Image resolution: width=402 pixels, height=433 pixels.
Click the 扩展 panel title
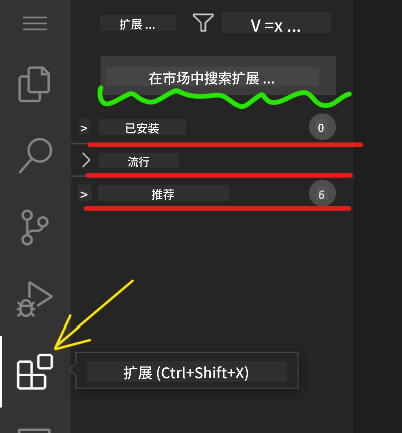click(138, 23)
